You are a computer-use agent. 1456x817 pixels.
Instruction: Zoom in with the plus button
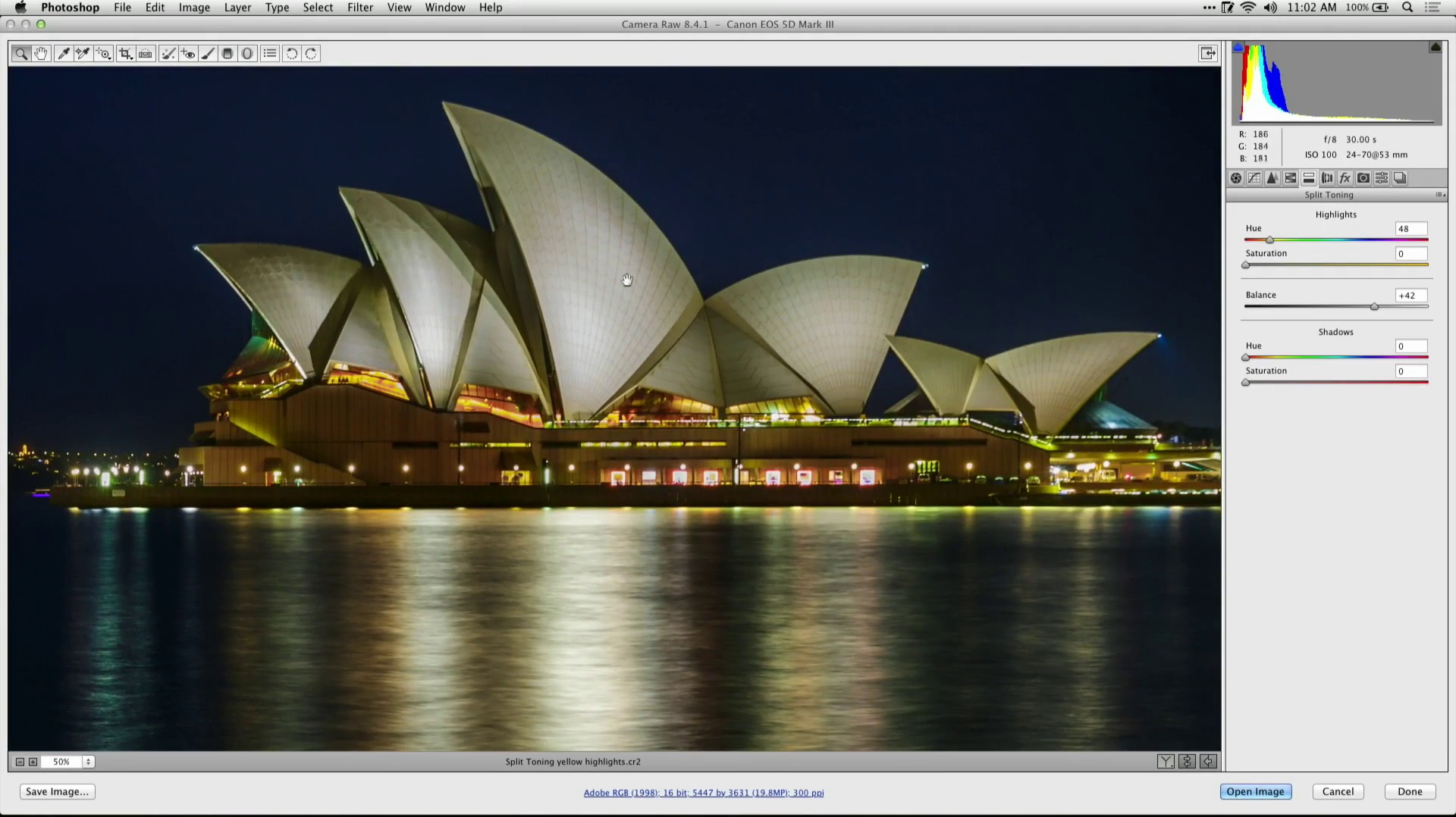(33, 762)
